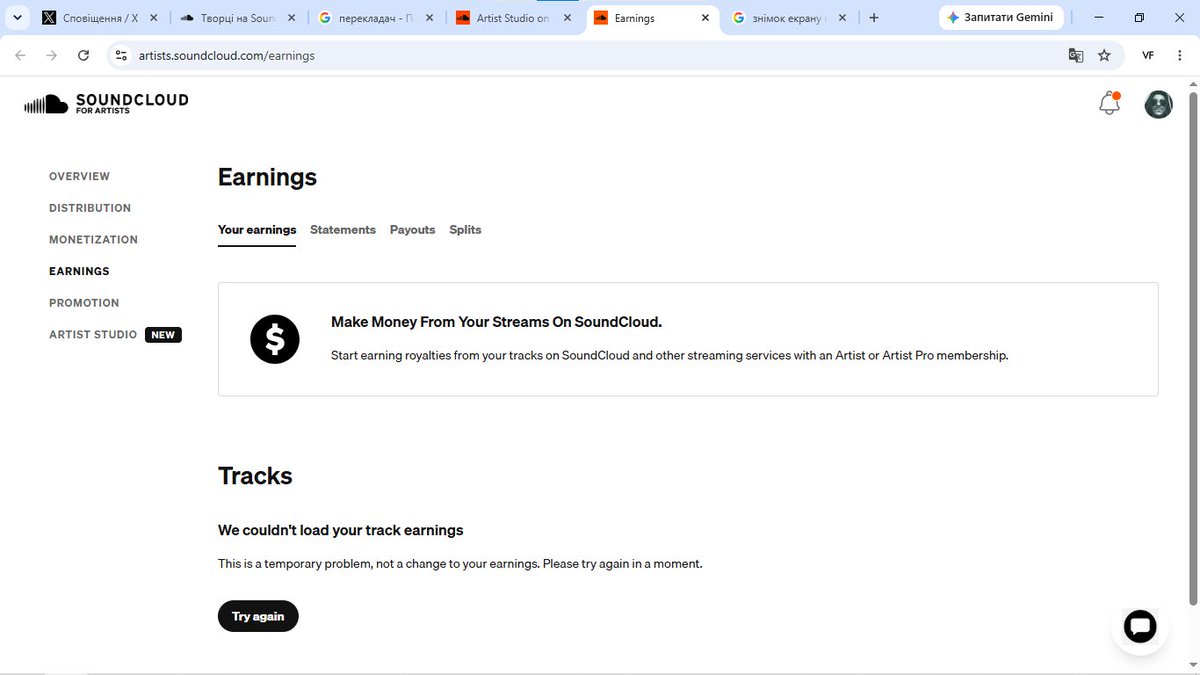
Task: Switch to the Statements tab
Action: click(343, 230)
